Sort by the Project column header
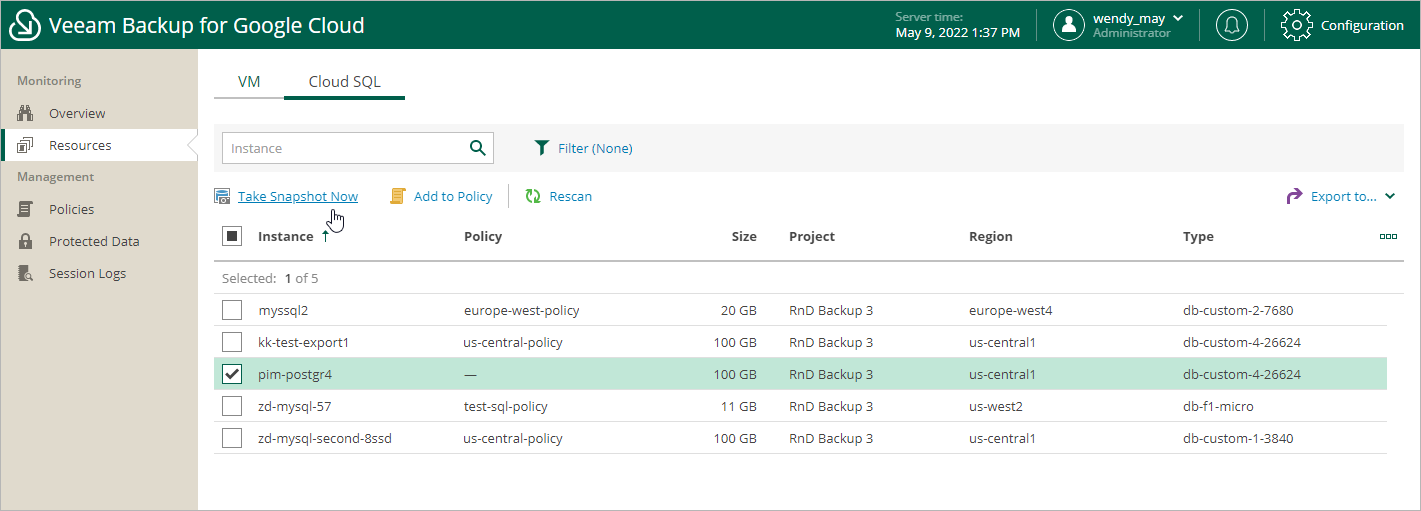The image size is (1421, 511). coord(812,237)
